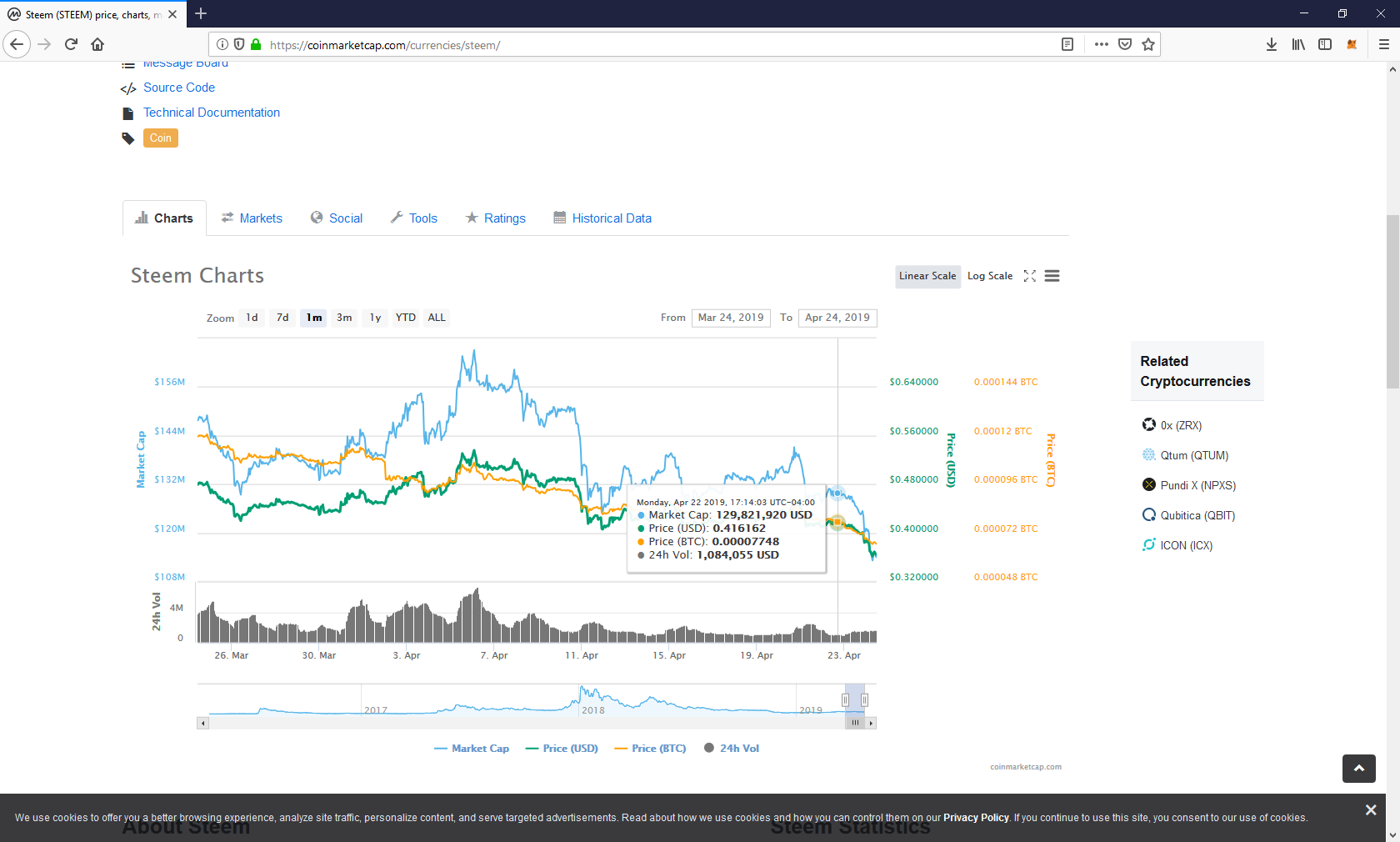Click the navigator scrollbar right arrow
Screen dimensions: 1400x842
click(x=871, y=723)
